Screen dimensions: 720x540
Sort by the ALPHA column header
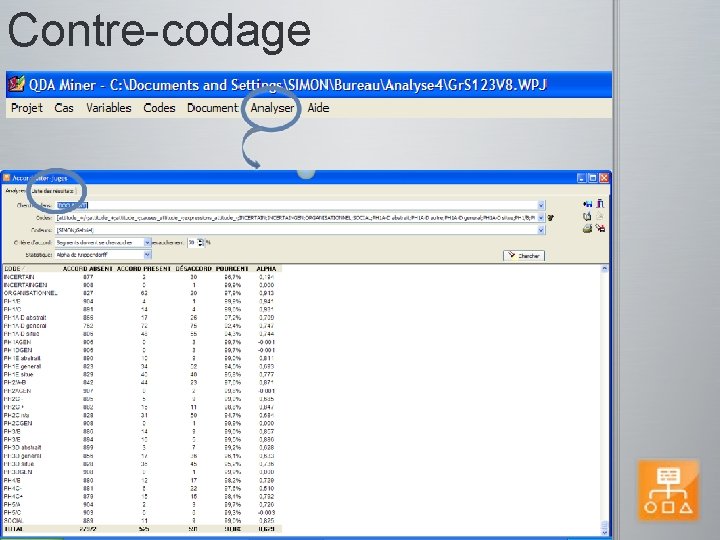266,269
